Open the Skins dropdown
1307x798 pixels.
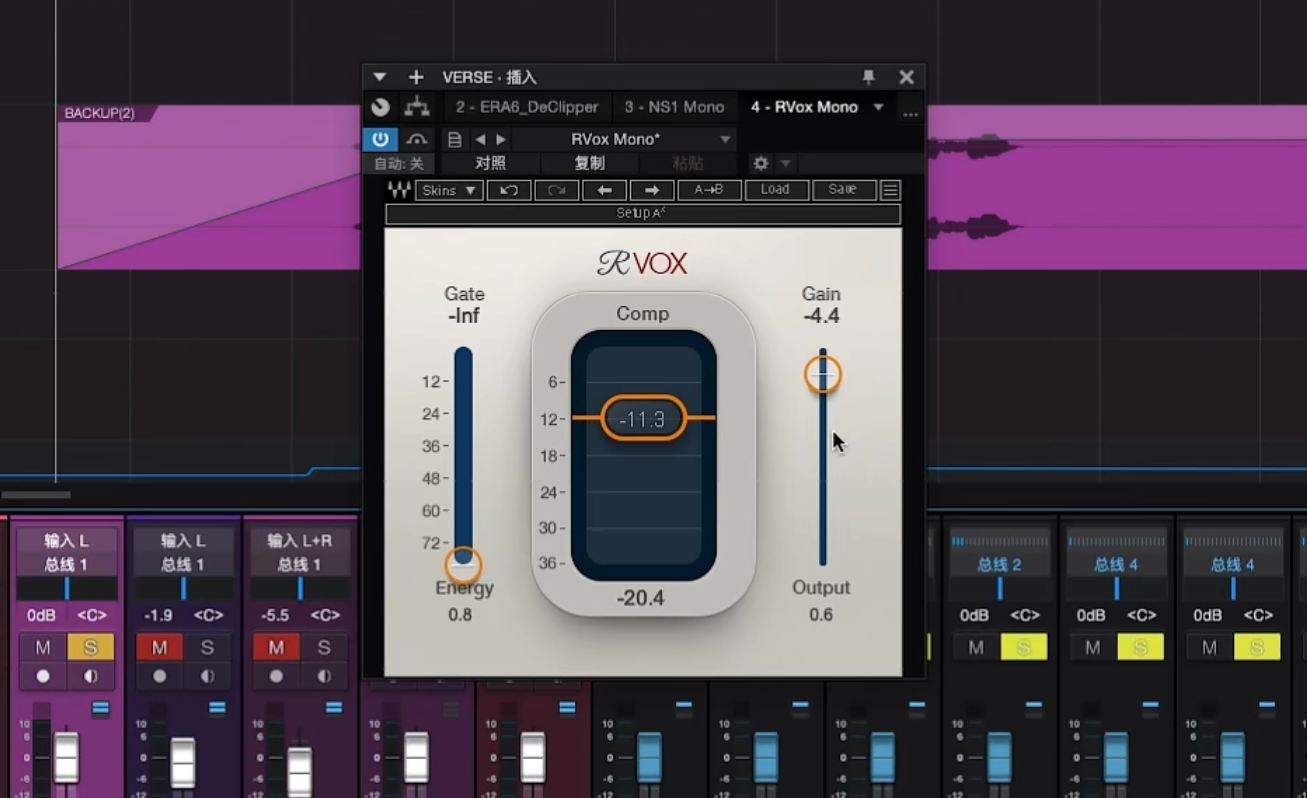[x=448, y=190]
